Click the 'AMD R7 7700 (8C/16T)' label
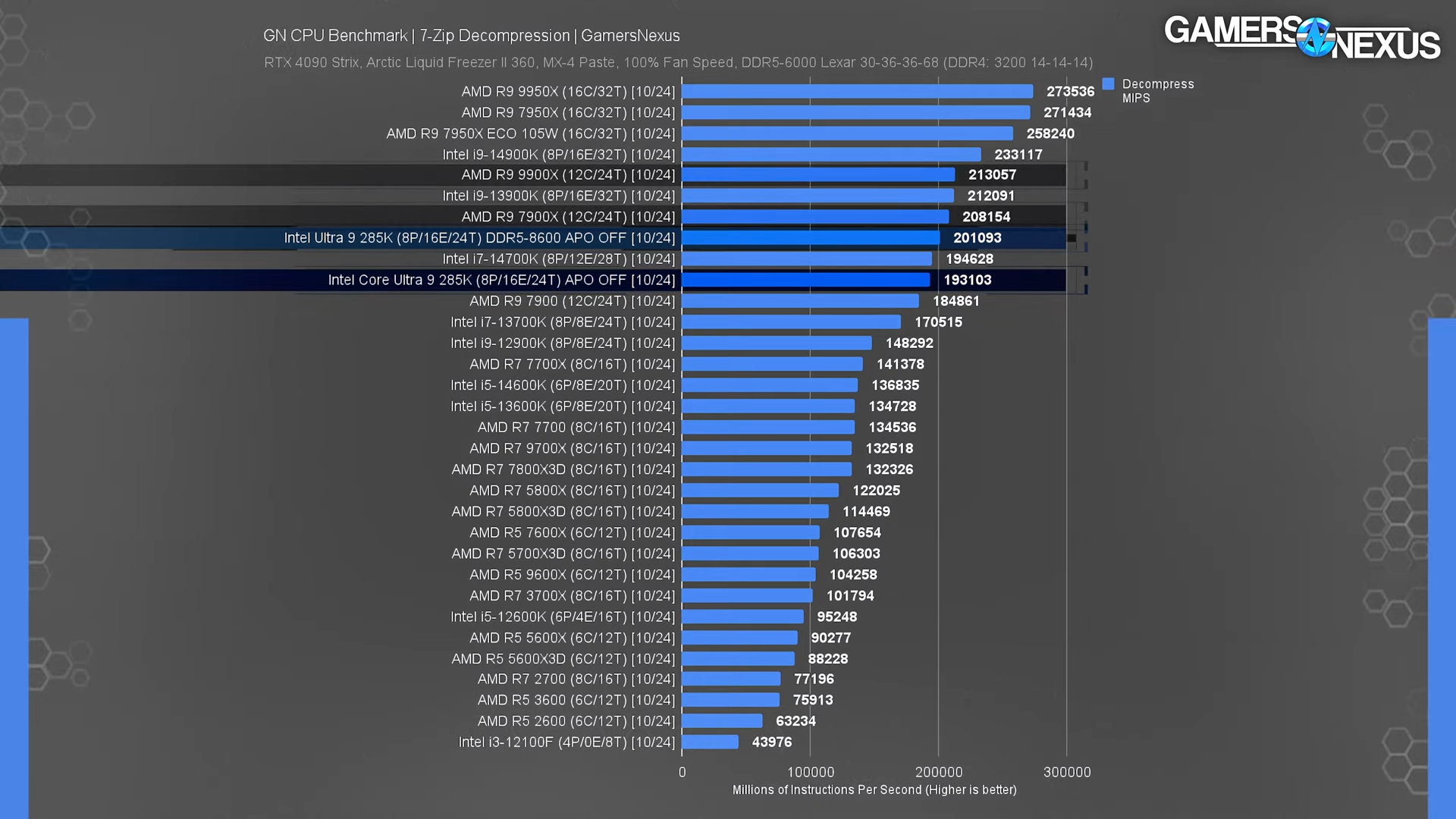Screen dimensions: 1456x819 tap(576, 428)
